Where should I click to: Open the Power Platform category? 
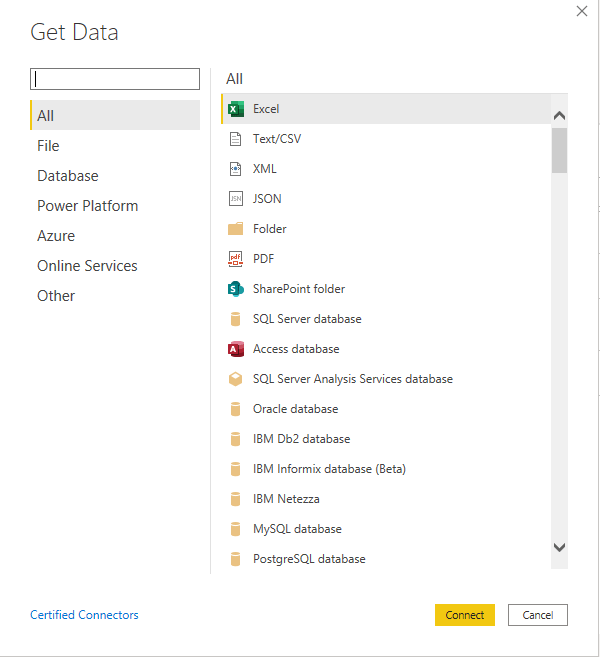click(x=88, y=206)
